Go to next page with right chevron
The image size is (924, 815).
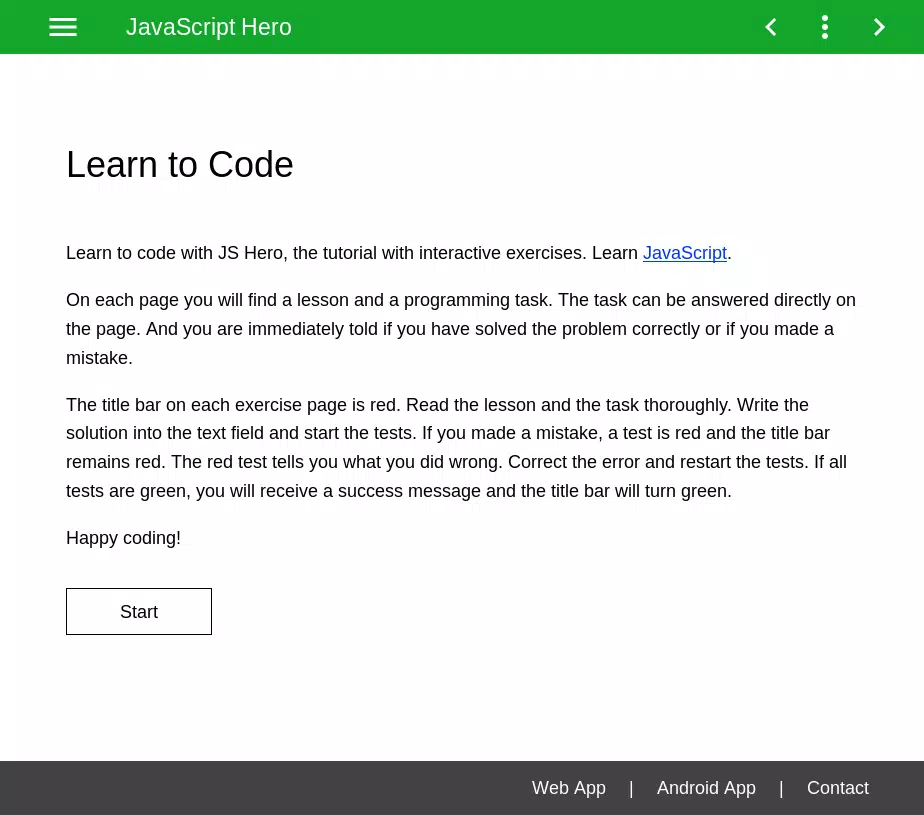click(879, 27)
